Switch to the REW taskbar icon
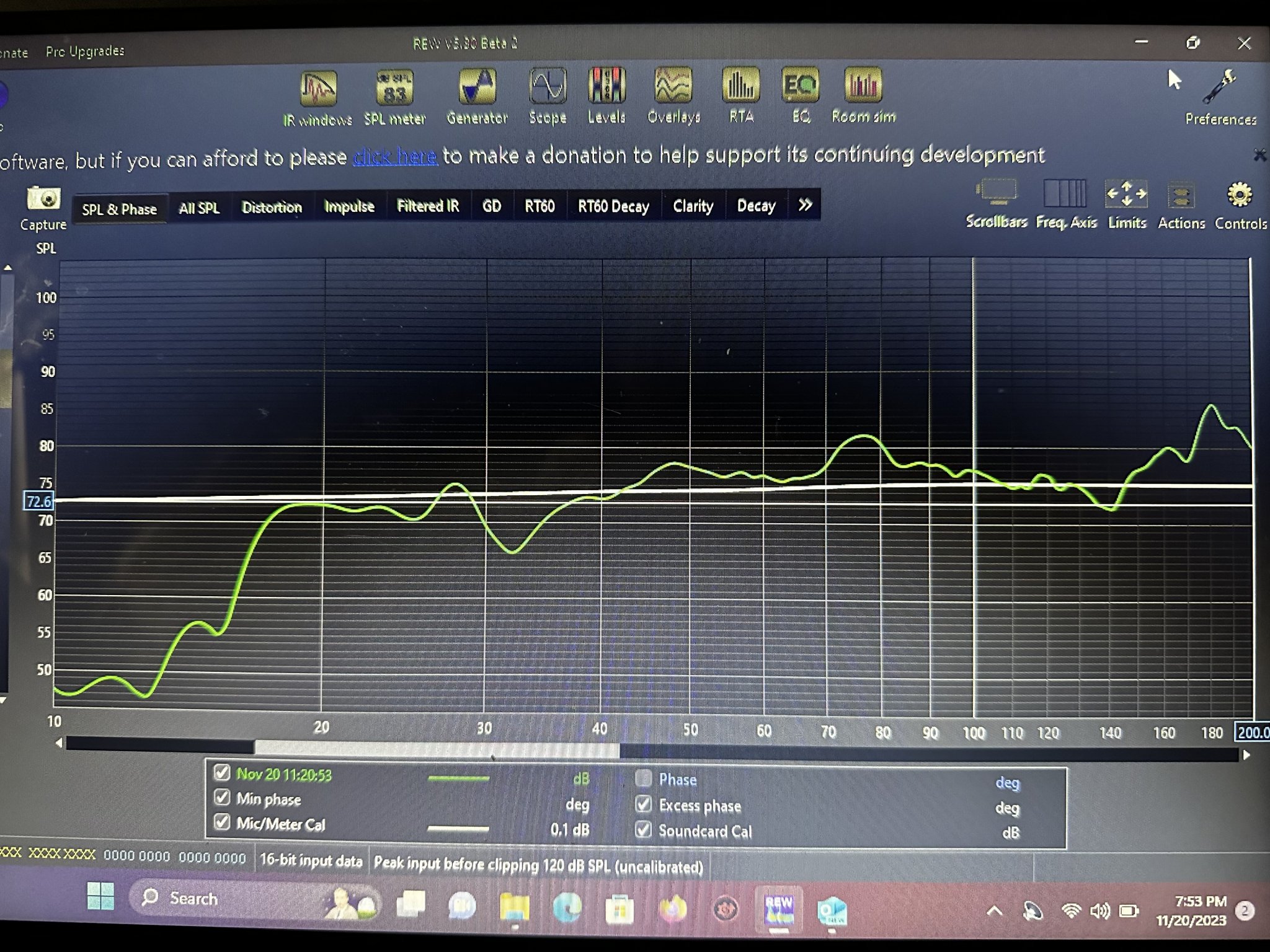Image resolution: width=1270 pixels, height=952 pixels. click(x=779, y=910)
